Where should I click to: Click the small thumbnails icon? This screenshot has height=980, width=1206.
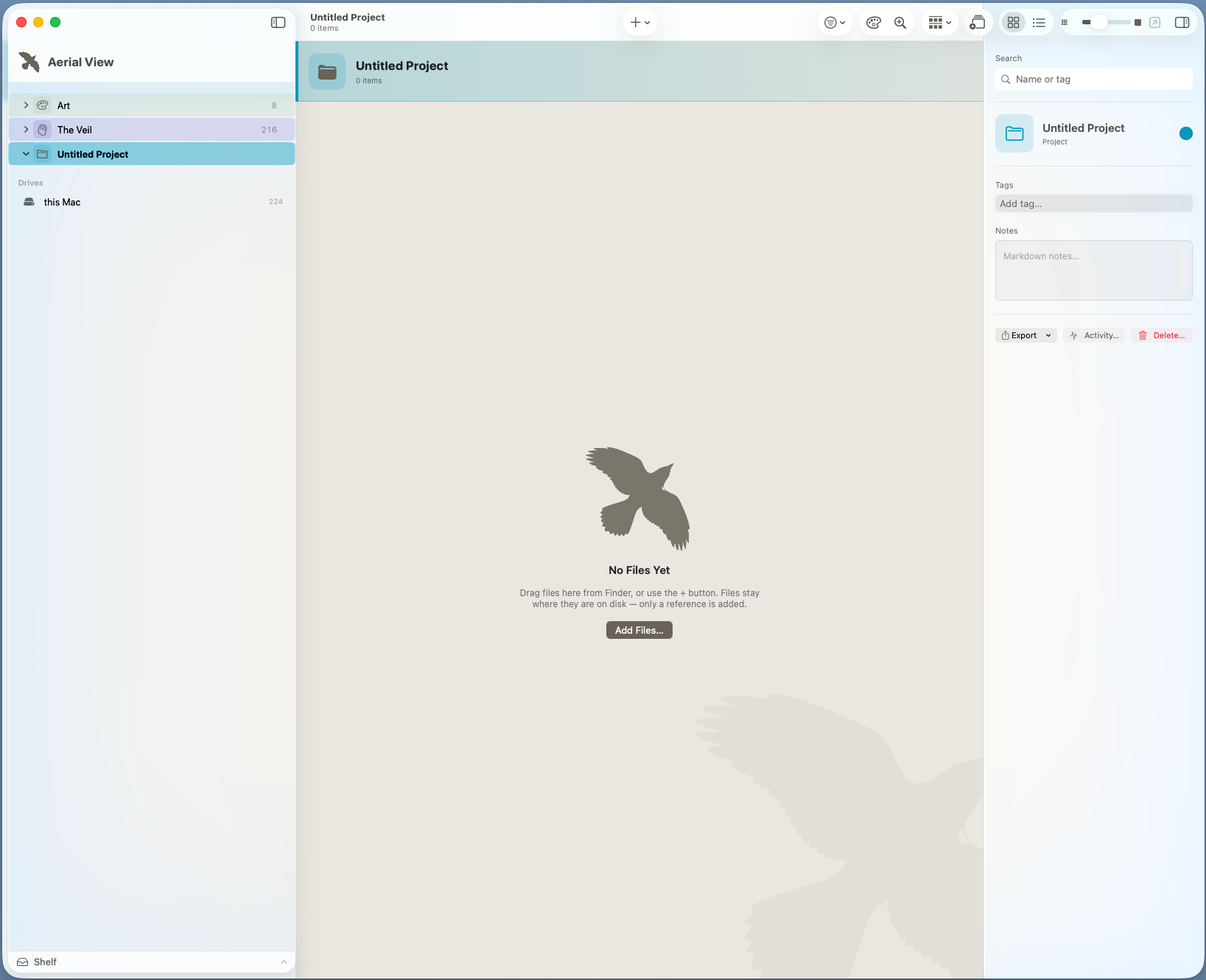[x=1064, y=22]
